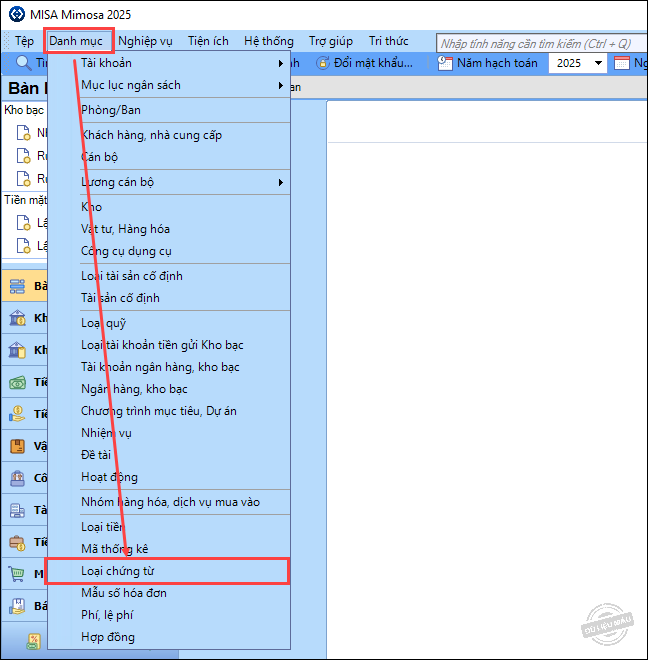Viewport: 648px width, 660px height.
Task: Select Tài khoản ngân hàng, kho bạc
Action: coord(169,367)
